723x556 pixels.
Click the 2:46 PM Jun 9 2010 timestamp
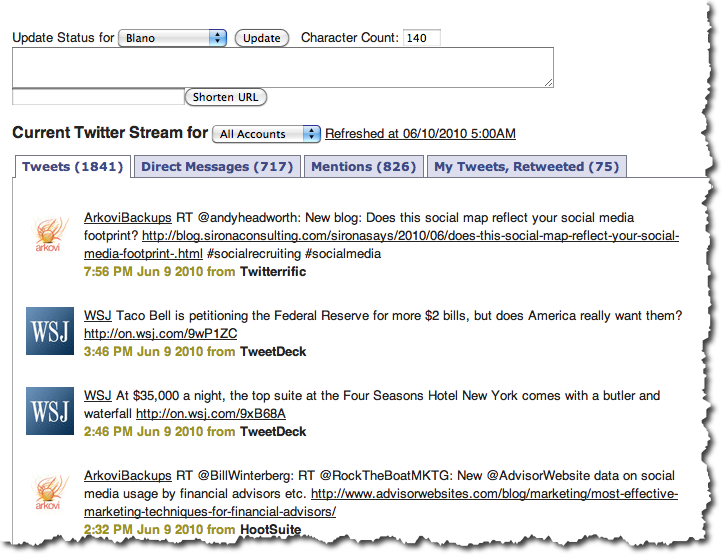(143, 432)
